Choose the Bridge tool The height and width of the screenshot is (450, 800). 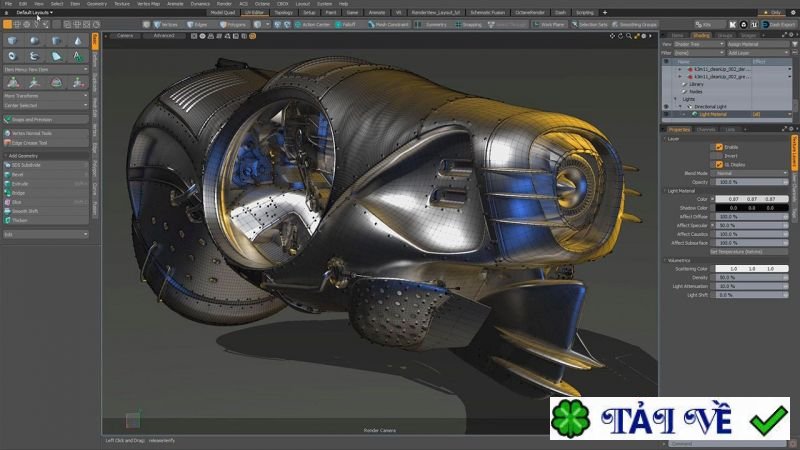click(x=21, y=192)
